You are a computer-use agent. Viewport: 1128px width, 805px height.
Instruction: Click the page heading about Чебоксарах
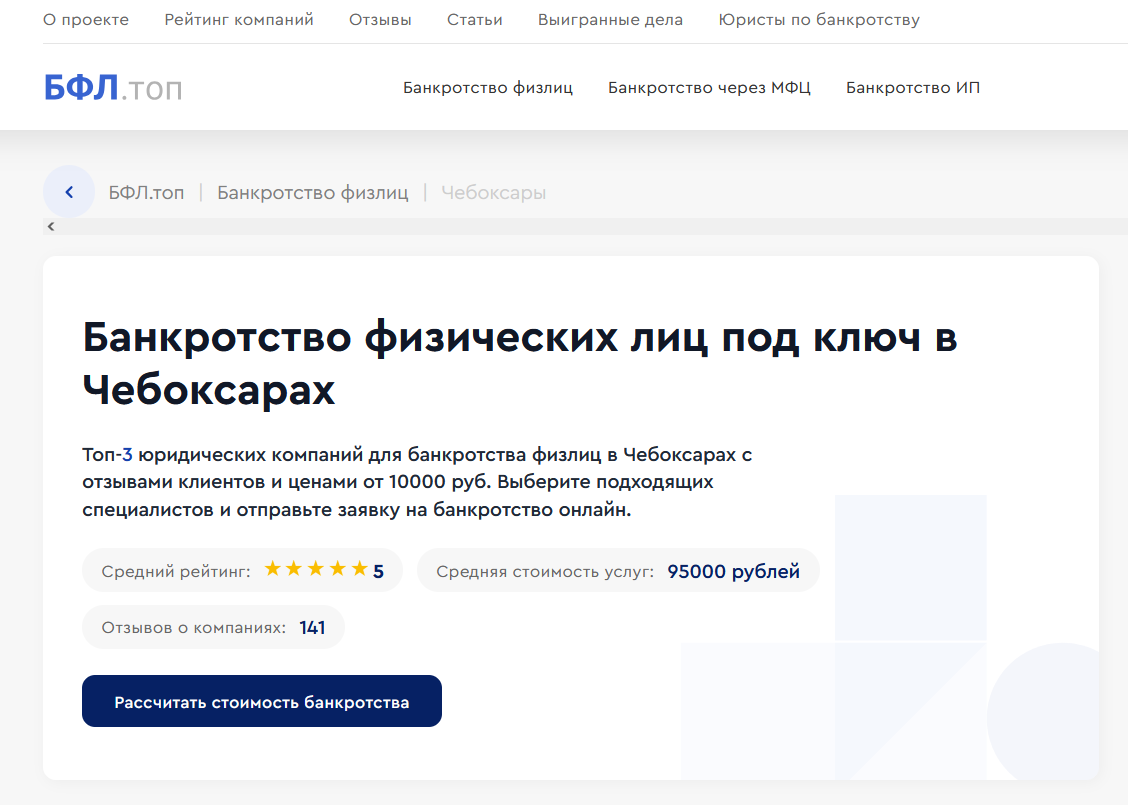tap(519, 363)
